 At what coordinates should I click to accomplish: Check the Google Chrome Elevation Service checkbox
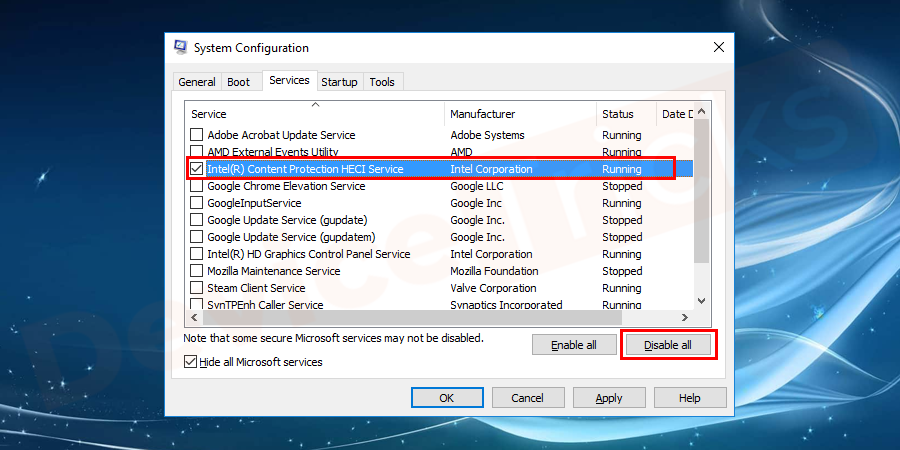click(197, 186)
